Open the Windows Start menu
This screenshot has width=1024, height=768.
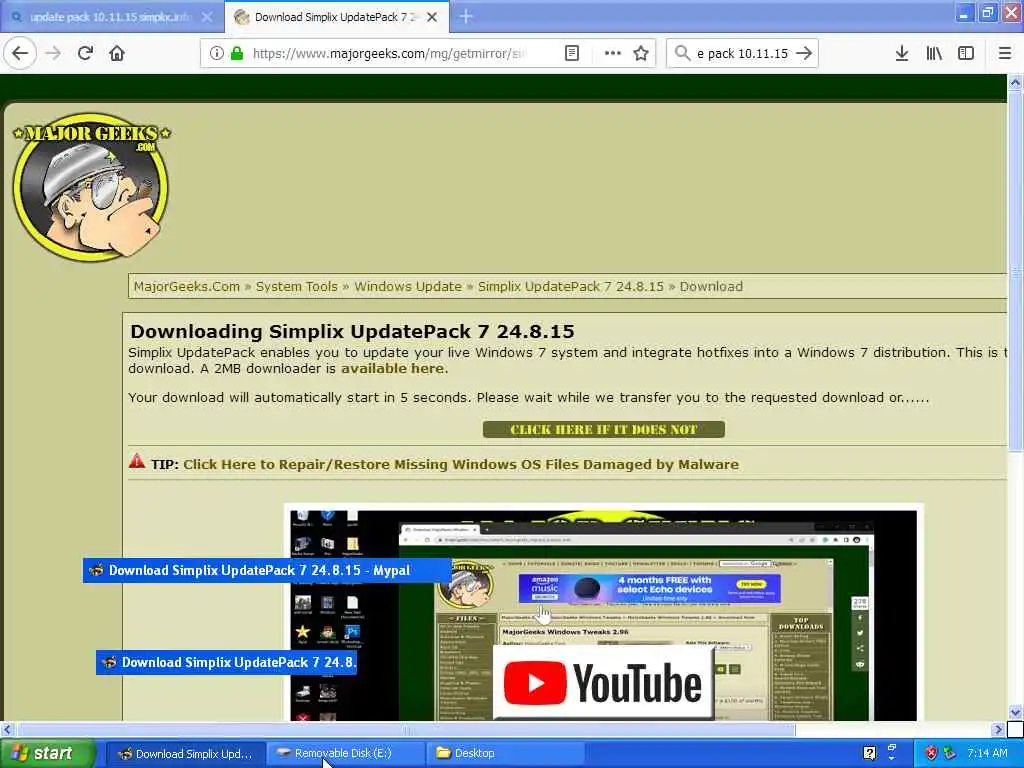coord(48,753)
